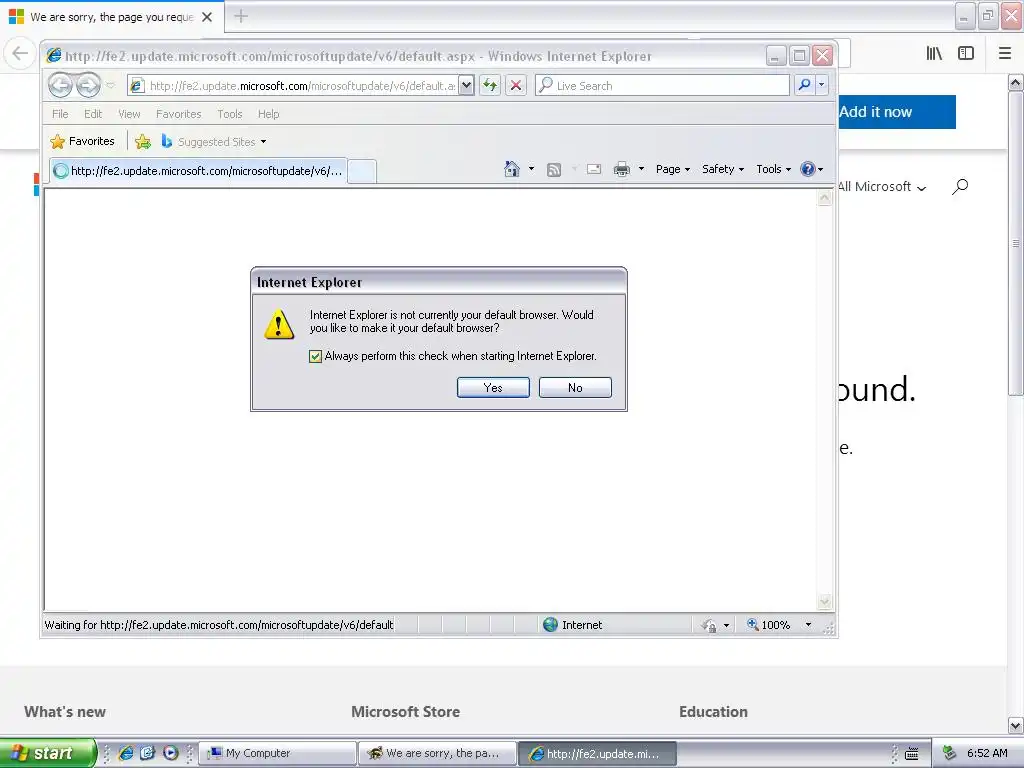The image size is (1024, 768).
Task: Uncheck Always perform this check checkbox
Action: coord(315,357)
